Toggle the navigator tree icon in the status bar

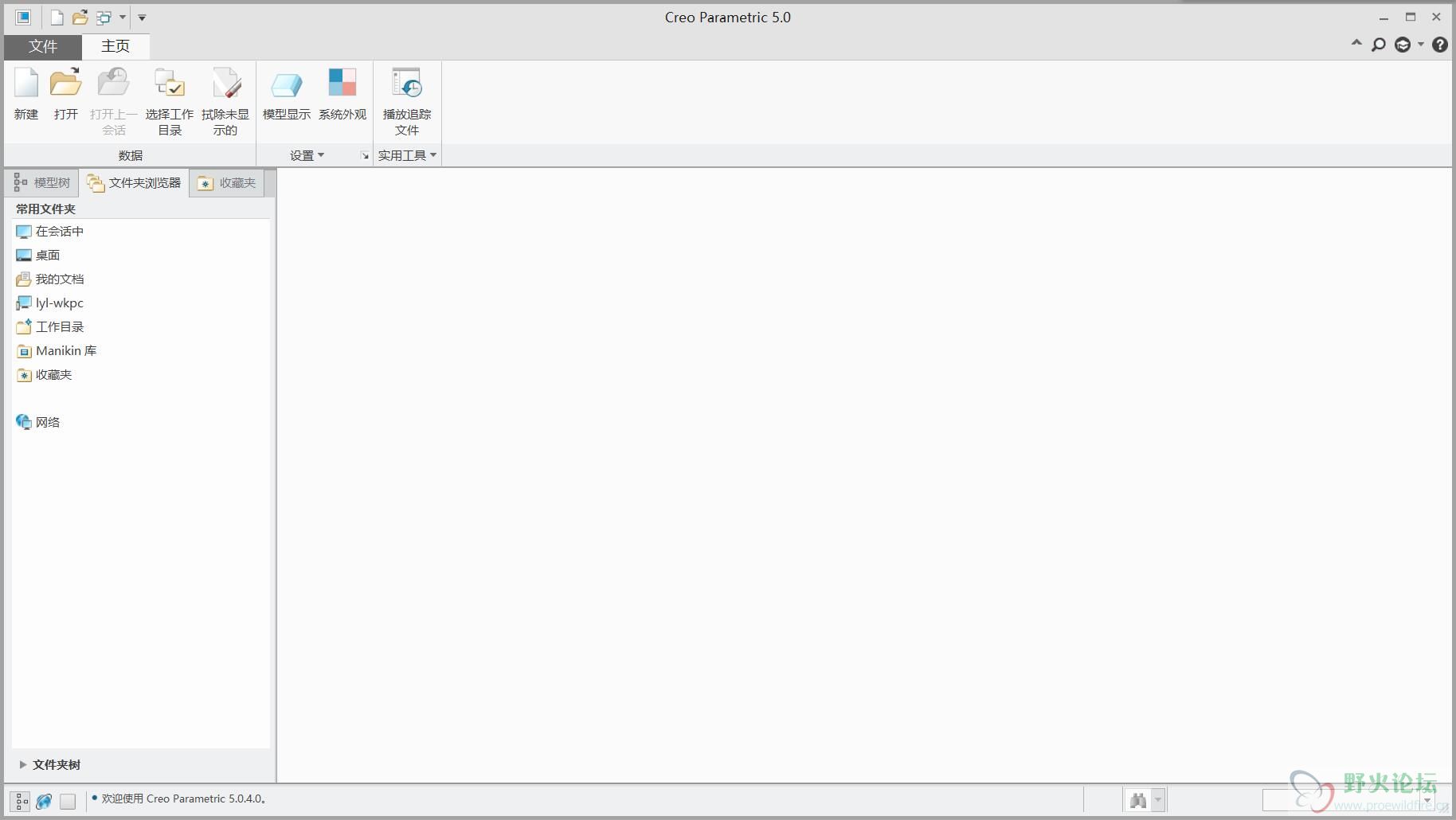22,801
